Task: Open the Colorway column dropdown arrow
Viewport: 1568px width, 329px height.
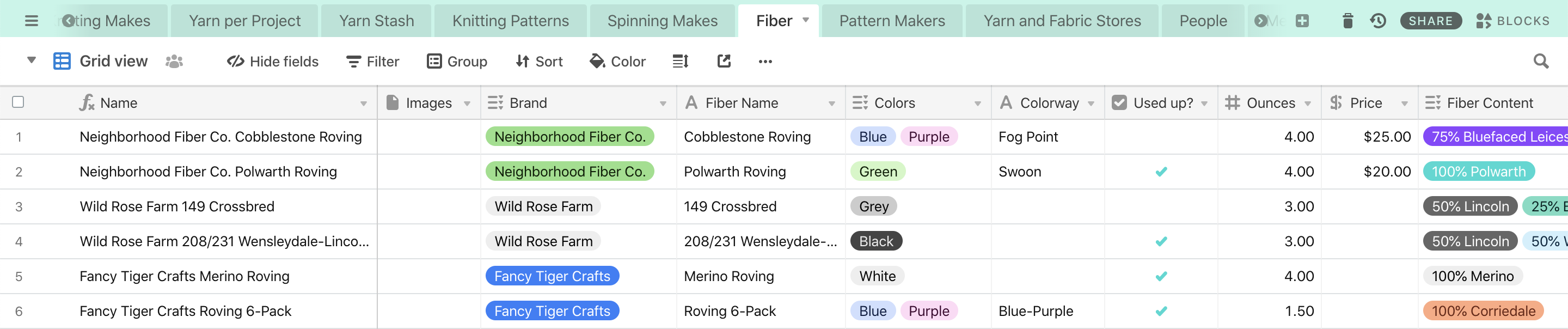Action: (1091, 103)
